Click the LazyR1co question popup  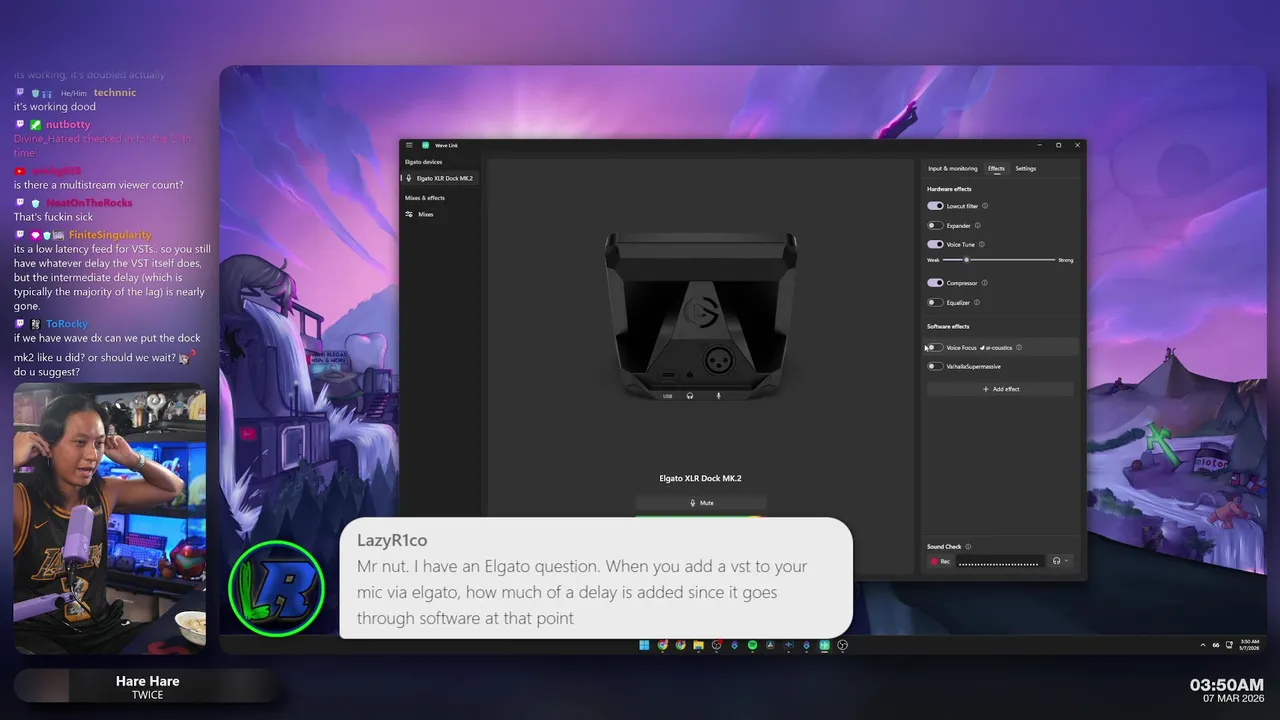tap(596, 578)
